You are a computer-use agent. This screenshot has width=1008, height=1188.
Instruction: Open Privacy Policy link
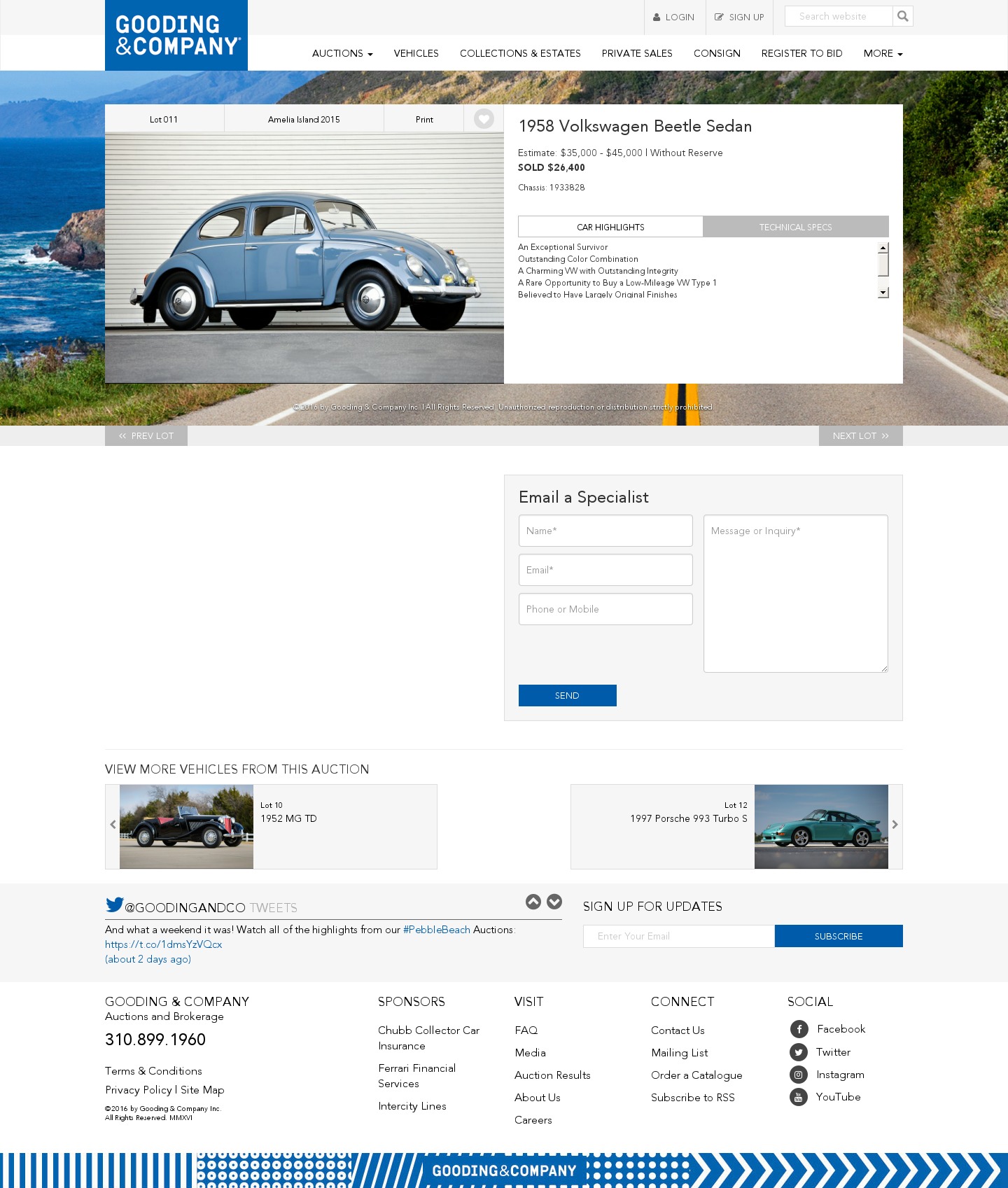click(x=139, y=1090)
